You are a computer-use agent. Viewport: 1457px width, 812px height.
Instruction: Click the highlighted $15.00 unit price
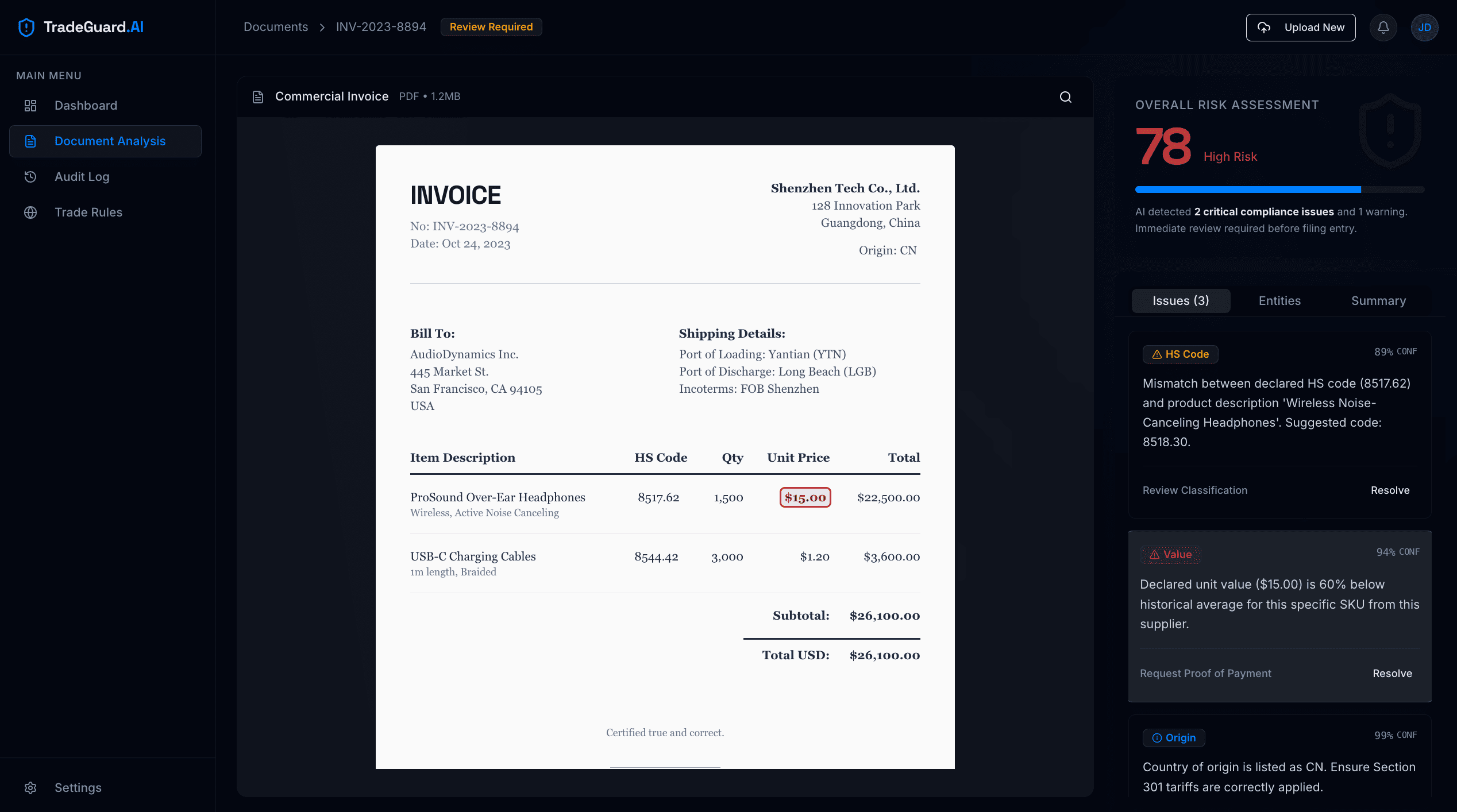[805, 498]
